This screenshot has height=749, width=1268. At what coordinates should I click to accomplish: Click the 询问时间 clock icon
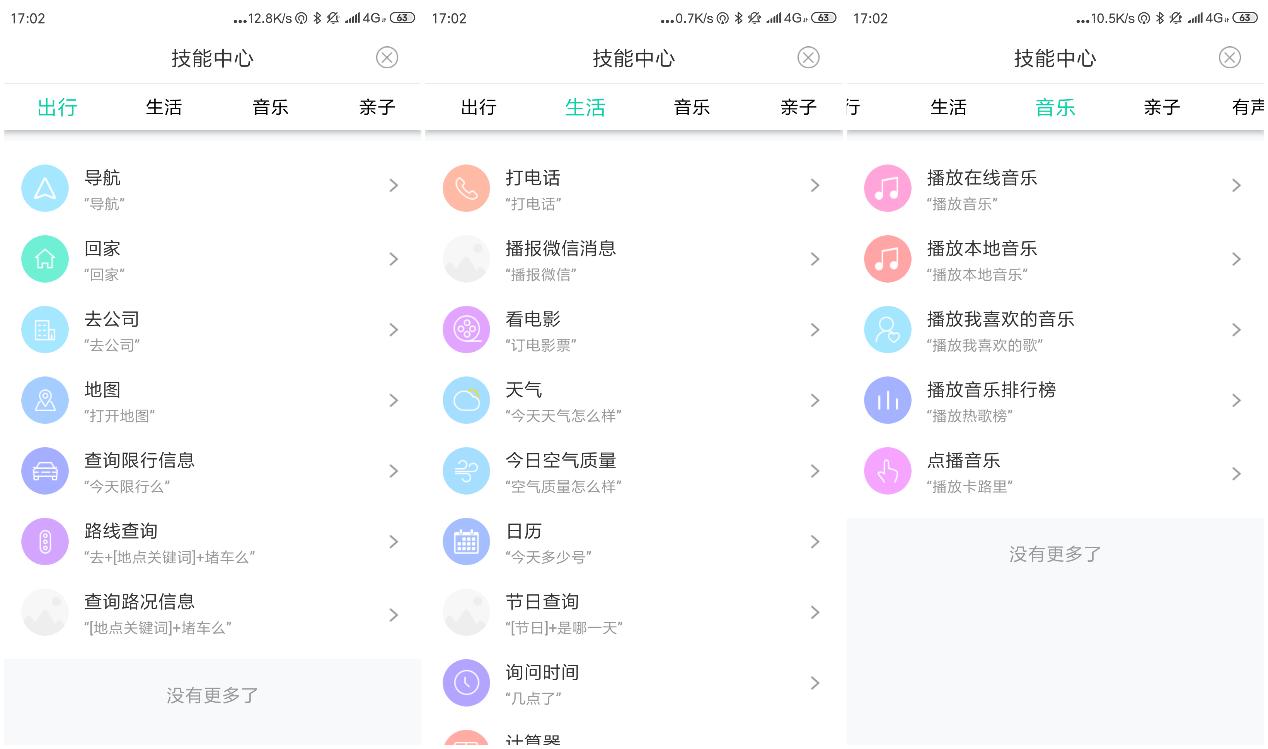coord(466,683)
